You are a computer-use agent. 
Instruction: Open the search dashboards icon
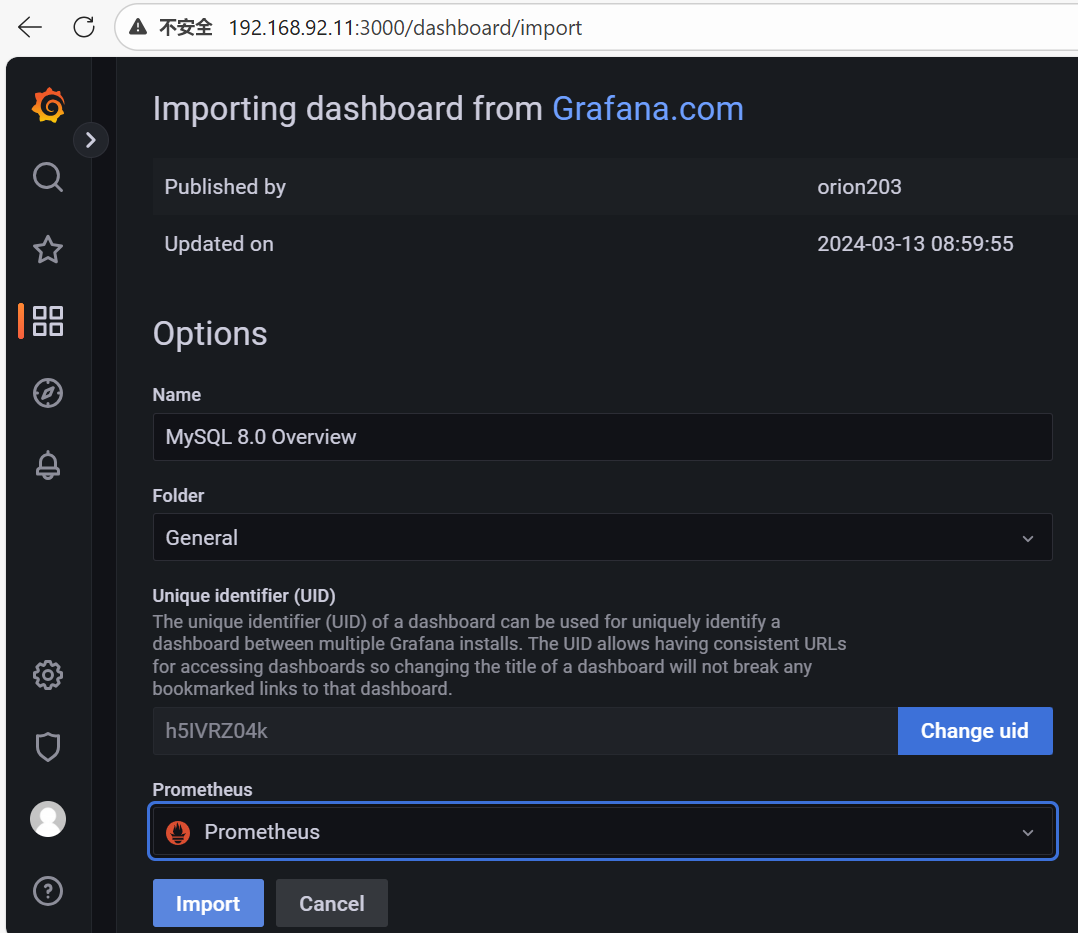tap(48, 177)
